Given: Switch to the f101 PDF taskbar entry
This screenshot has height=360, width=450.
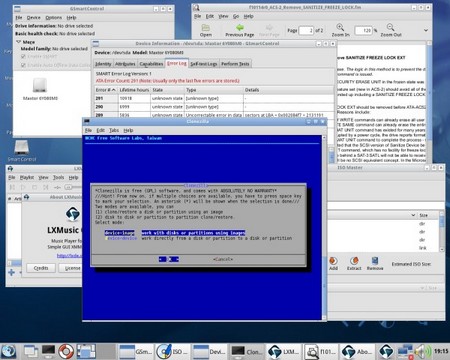Looking at the screenshot, I should click(321, 352).
